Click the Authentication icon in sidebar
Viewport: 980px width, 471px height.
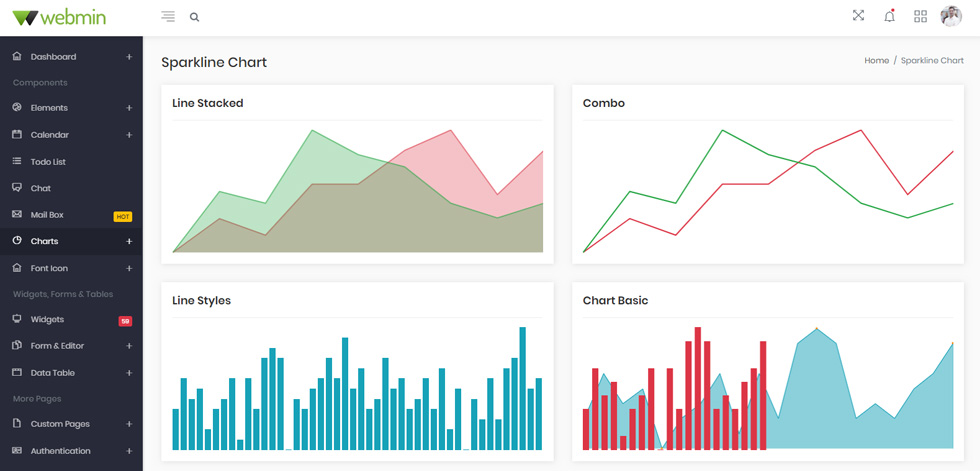click(x=17, y=450)
